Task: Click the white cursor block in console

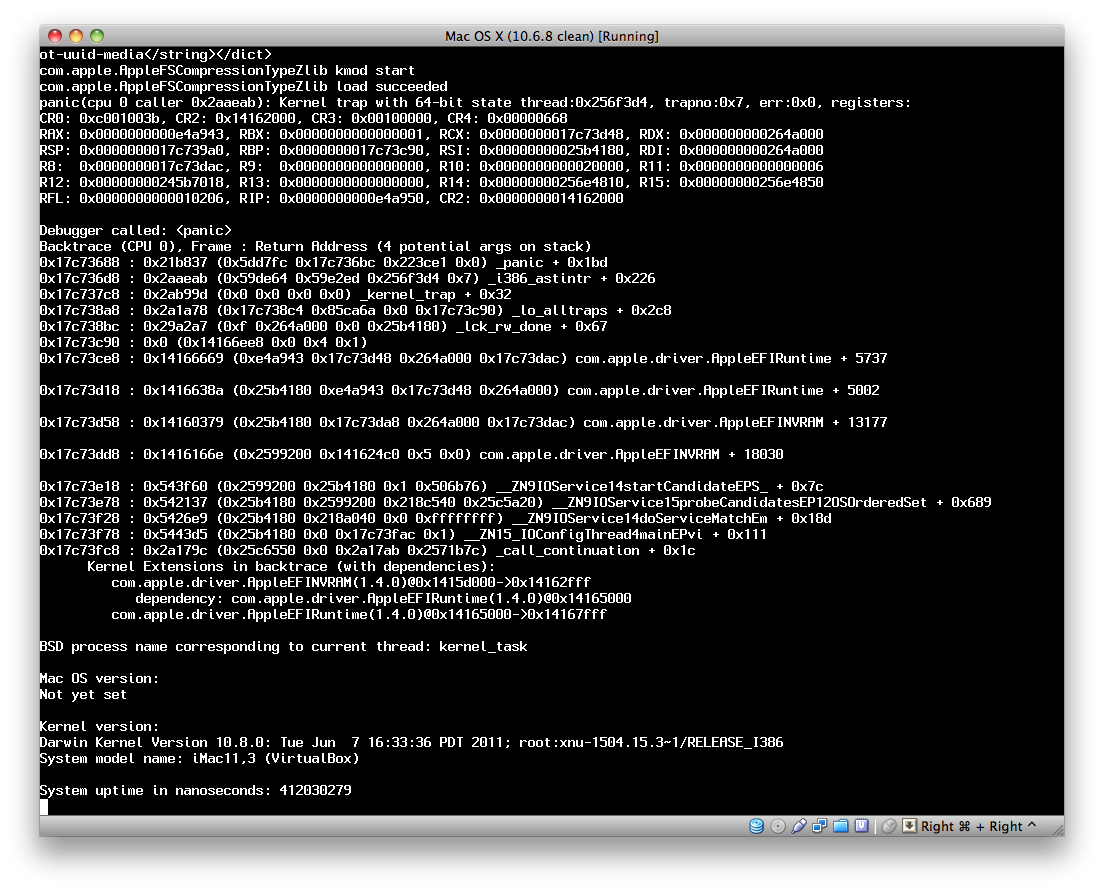Action: pyautogui.click(x=44, y=806)
